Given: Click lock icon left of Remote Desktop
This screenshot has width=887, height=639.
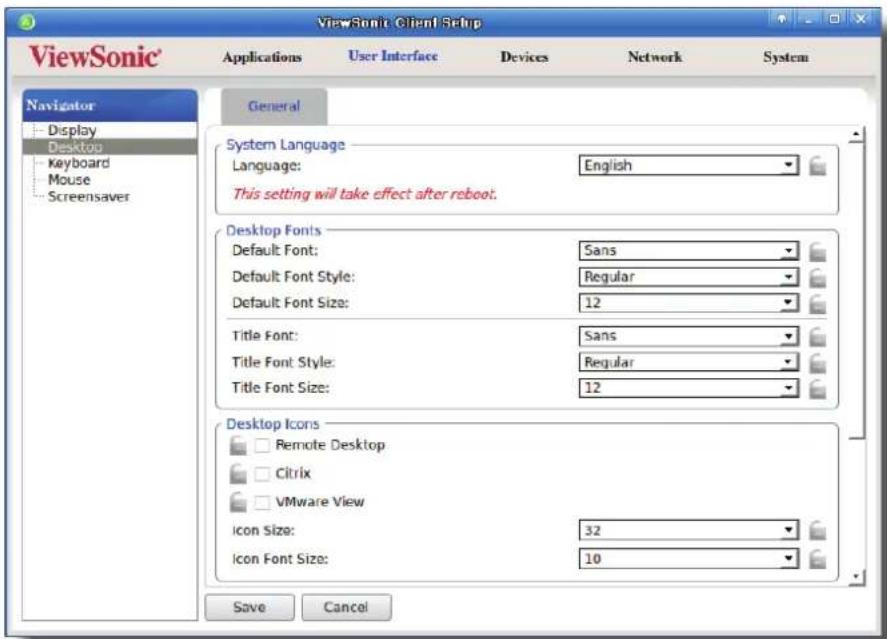Looking at the screenshot, I should [x=238, y=446].
